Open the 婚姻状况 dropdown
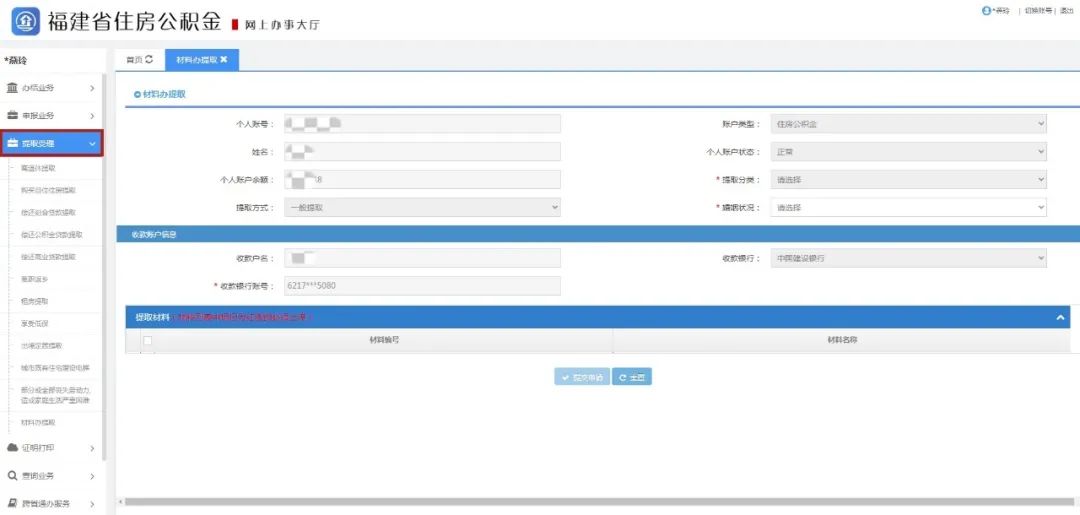This screenshot has width=1080, height=515. 908,208
